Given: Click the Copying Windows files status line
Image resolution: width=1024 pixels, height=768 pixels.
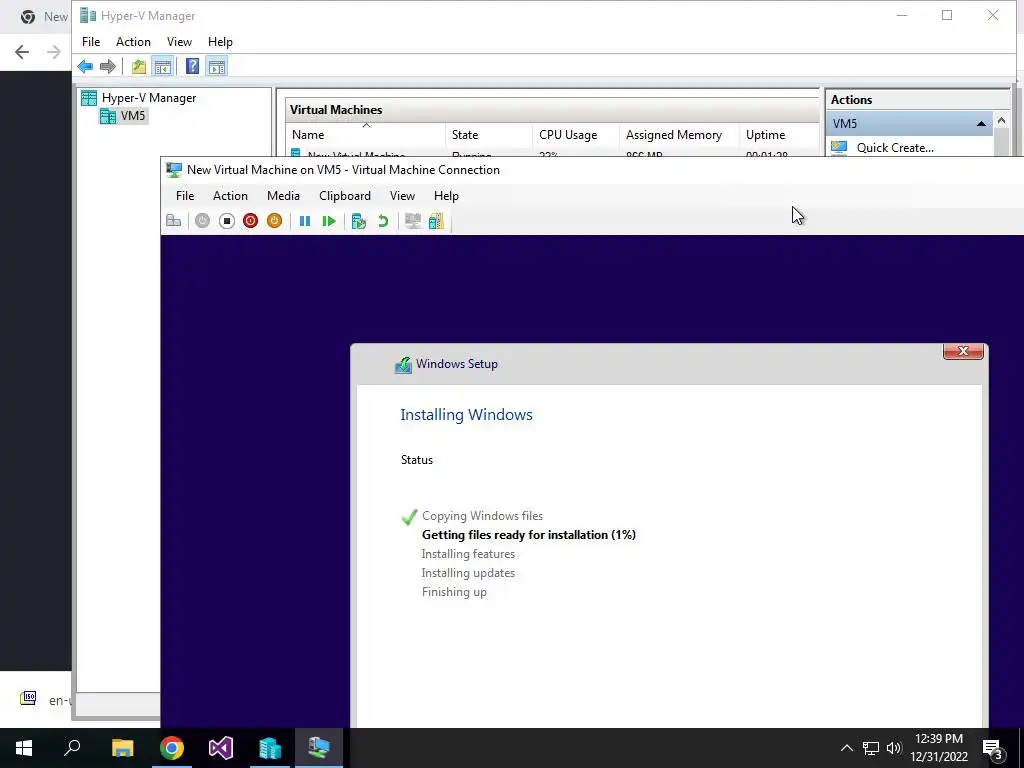Looking at the screenshot, I should (x=482, y=516).
